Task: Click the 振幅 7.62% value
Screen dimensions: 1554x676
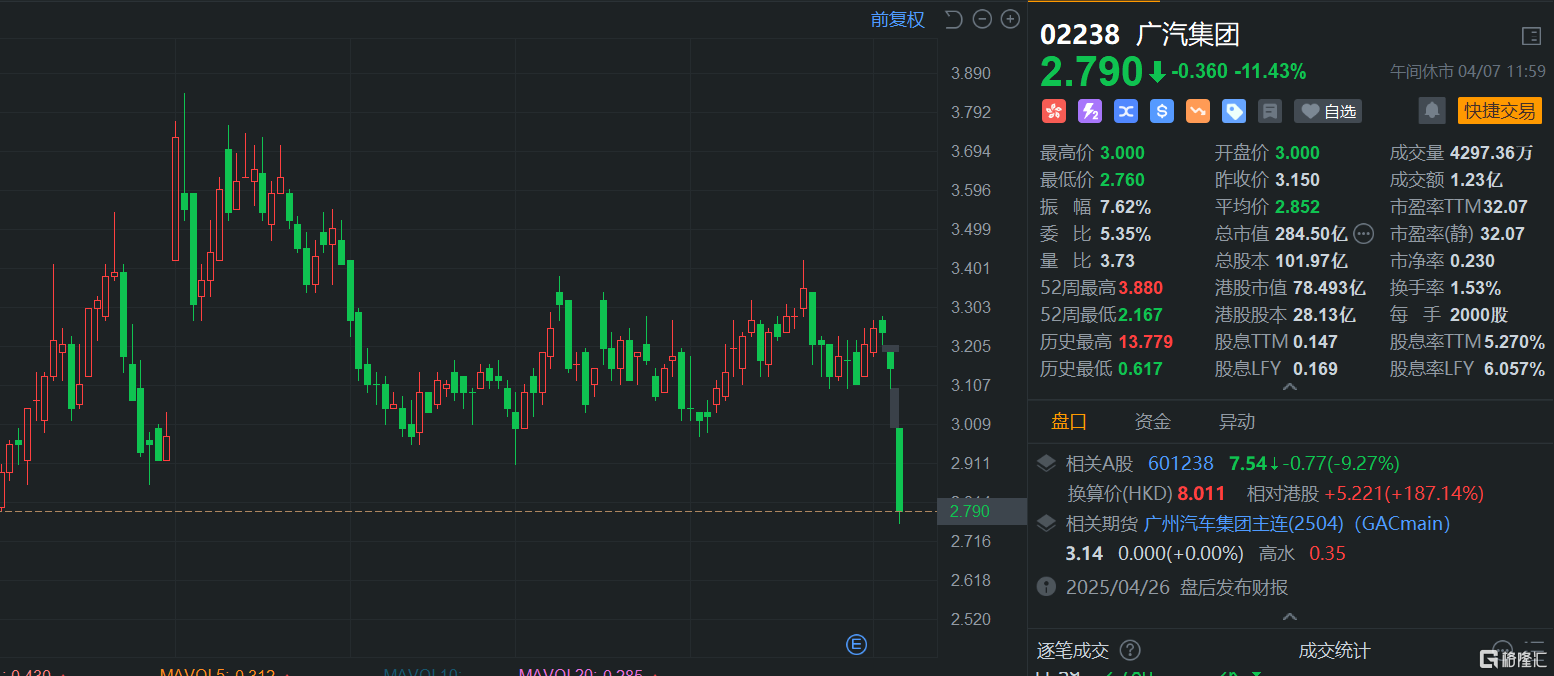Action: point(1125,207)
